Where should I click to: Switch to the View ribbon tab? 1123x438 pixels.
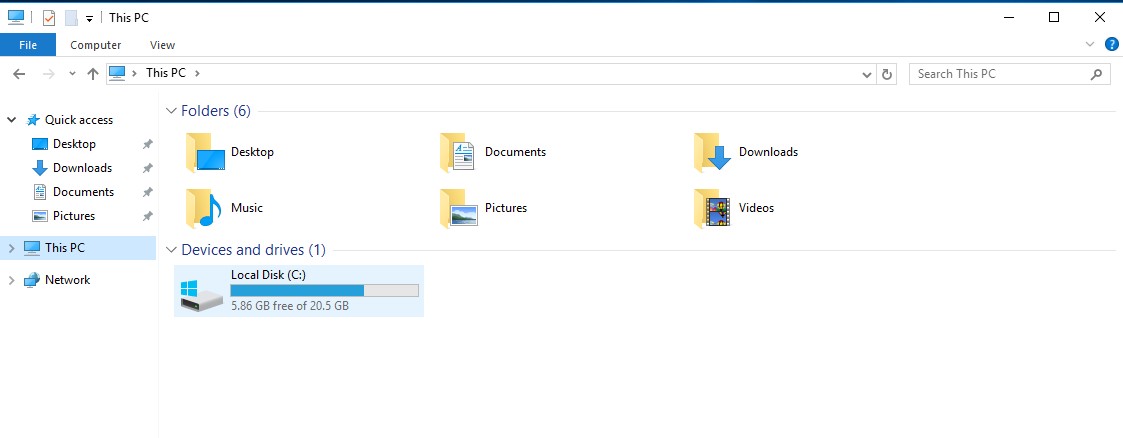tap(162, 45)
